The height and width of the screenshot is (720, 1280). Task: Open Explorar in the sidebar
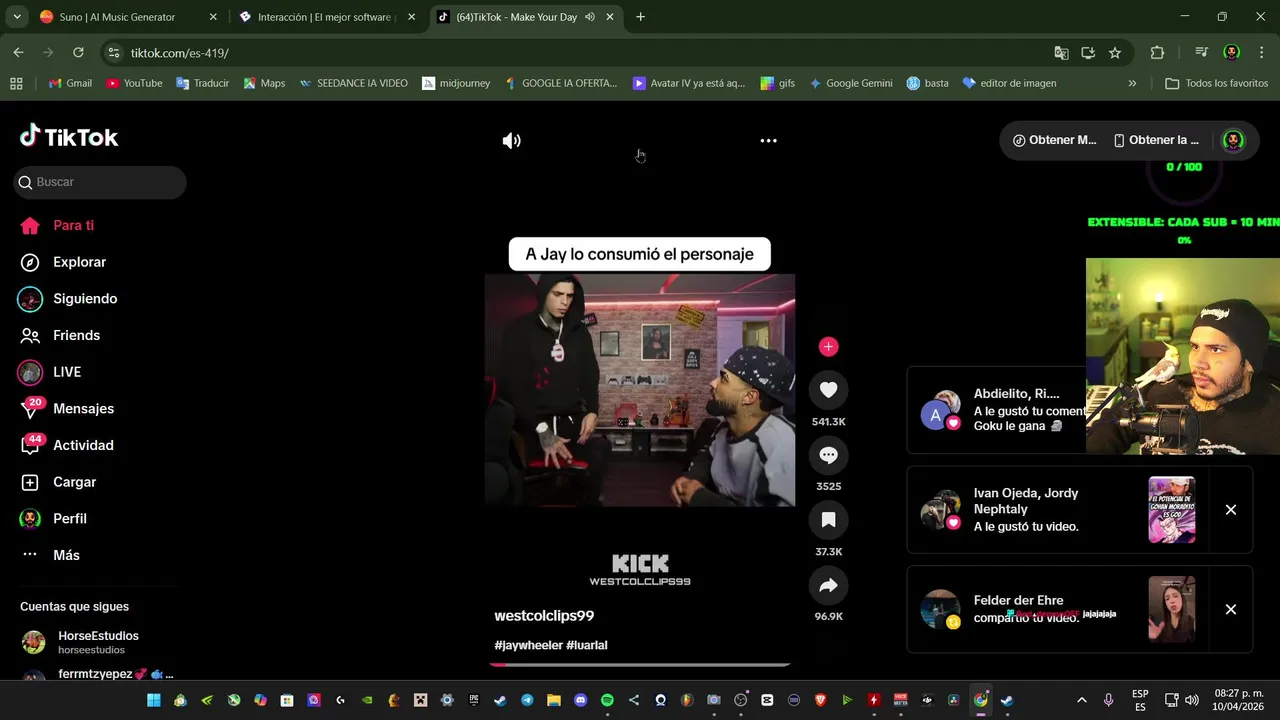(x=80, y=262)
